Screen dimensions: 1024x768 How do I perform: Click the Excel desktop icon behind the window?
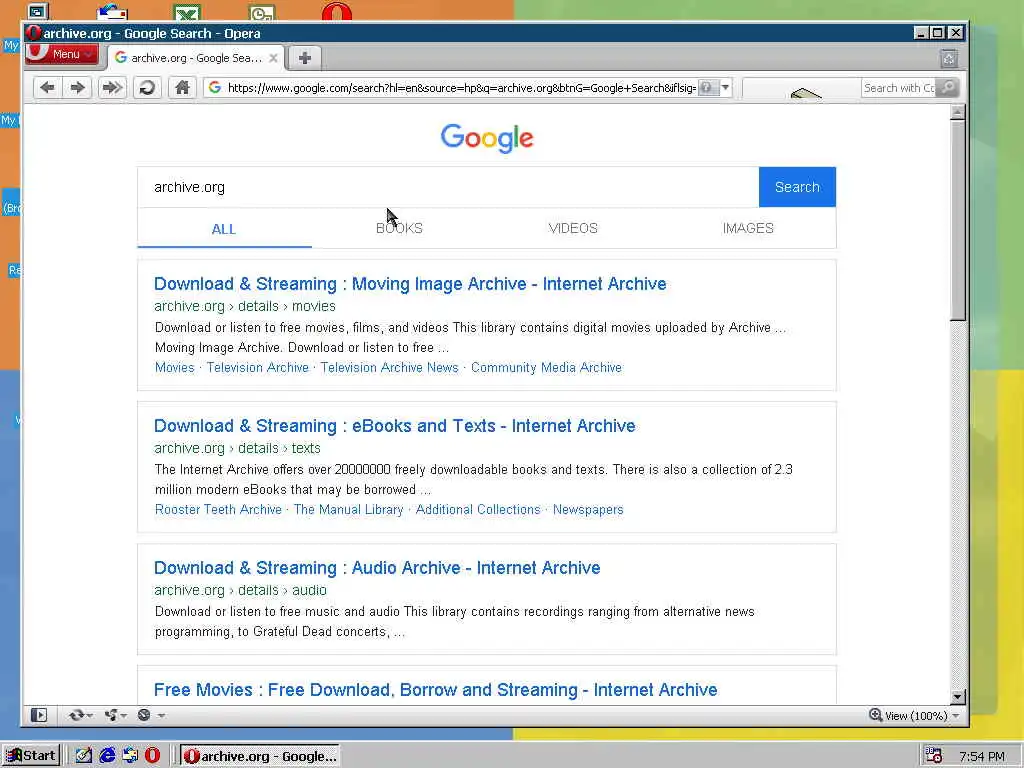click(x=187, y=13)
